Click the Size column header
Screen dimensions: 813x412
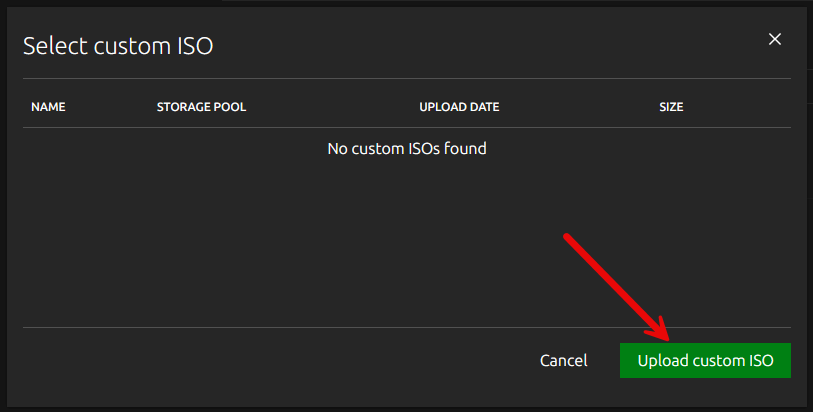point(671,106)
